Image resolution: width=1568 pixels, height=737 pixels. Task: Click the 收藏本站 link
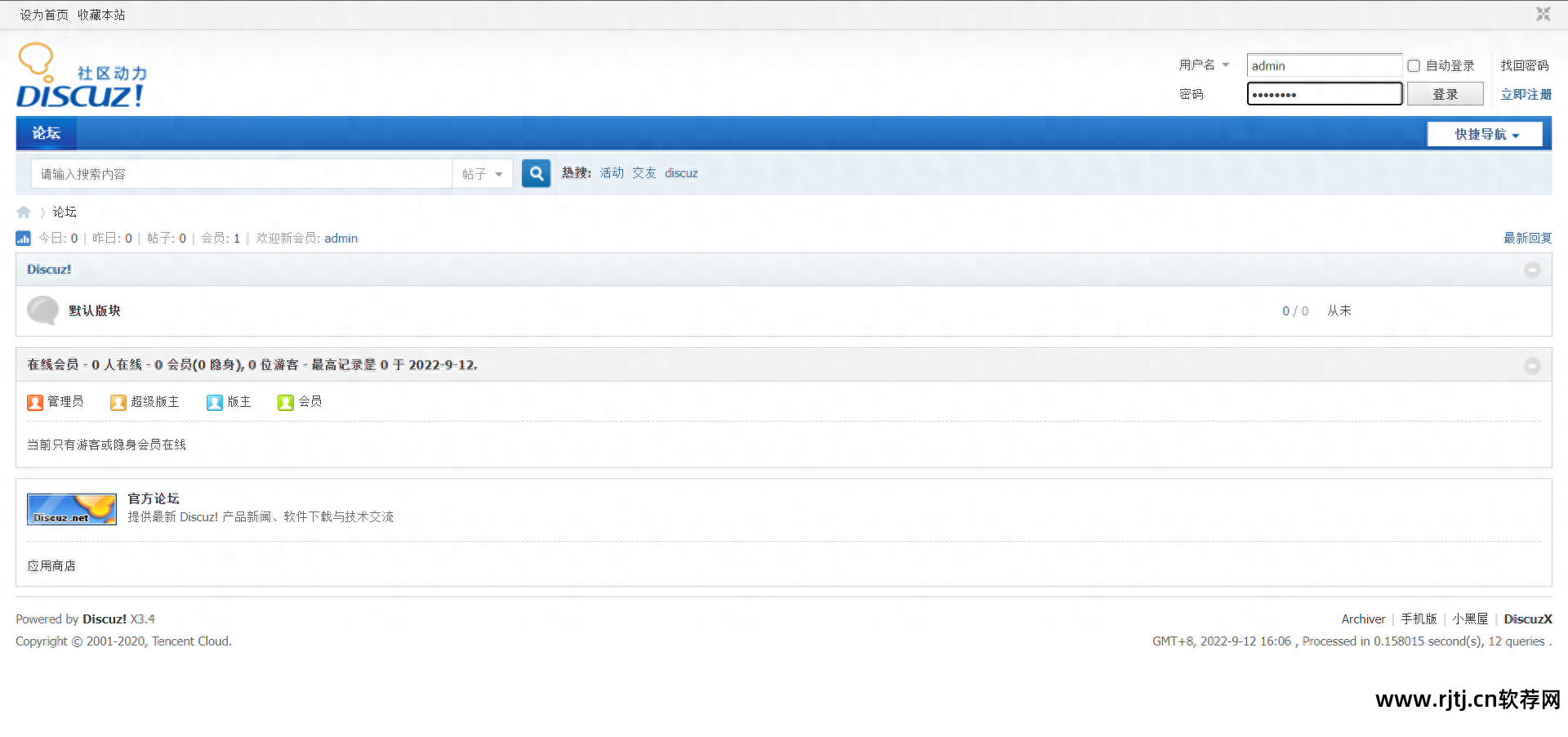click(x=101, y=15)
